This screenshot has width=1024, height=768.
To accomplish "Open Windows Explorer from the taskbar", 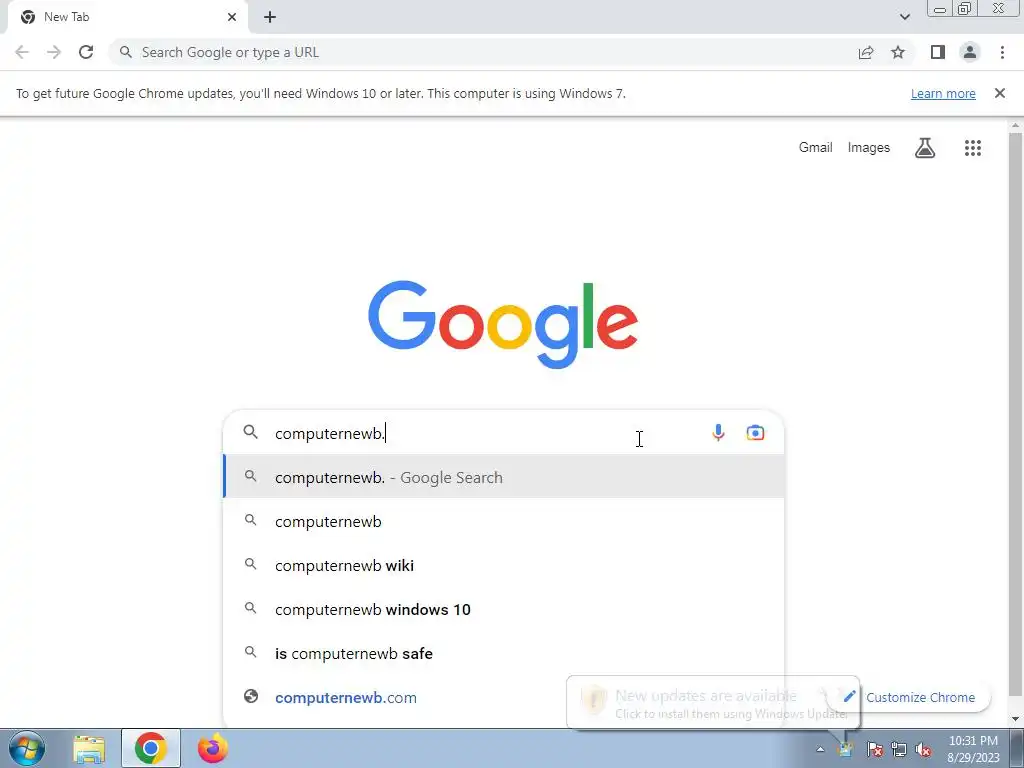I will 89,748.
